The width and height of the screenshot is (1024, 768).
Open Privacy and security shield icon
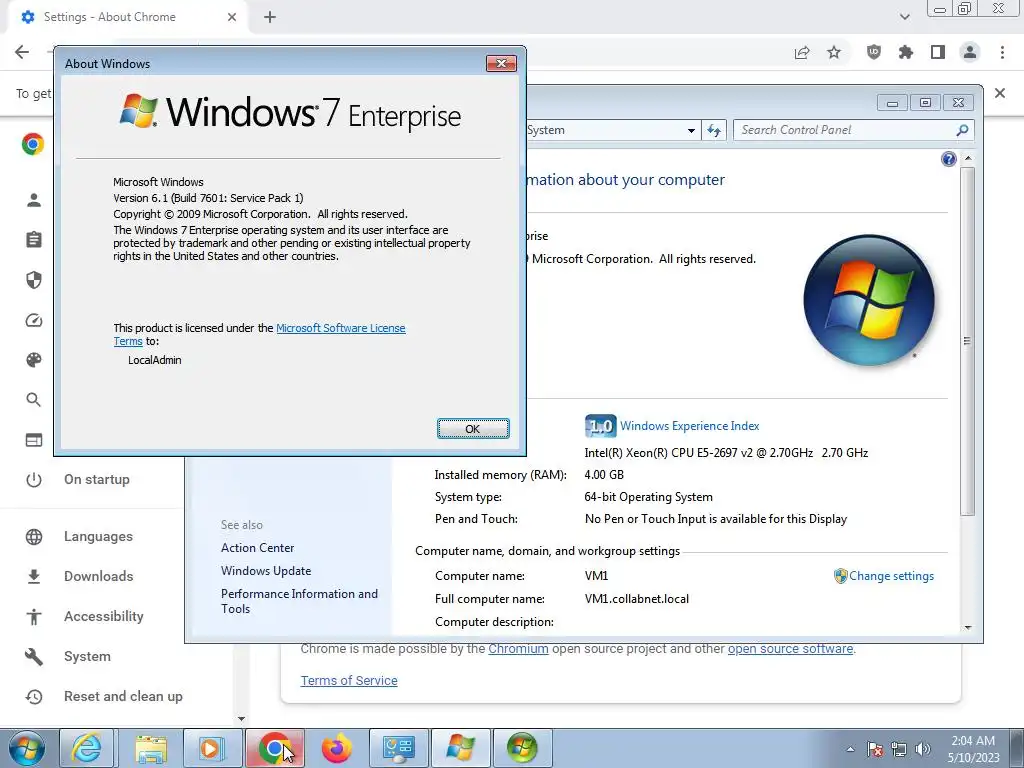point(34,280)
